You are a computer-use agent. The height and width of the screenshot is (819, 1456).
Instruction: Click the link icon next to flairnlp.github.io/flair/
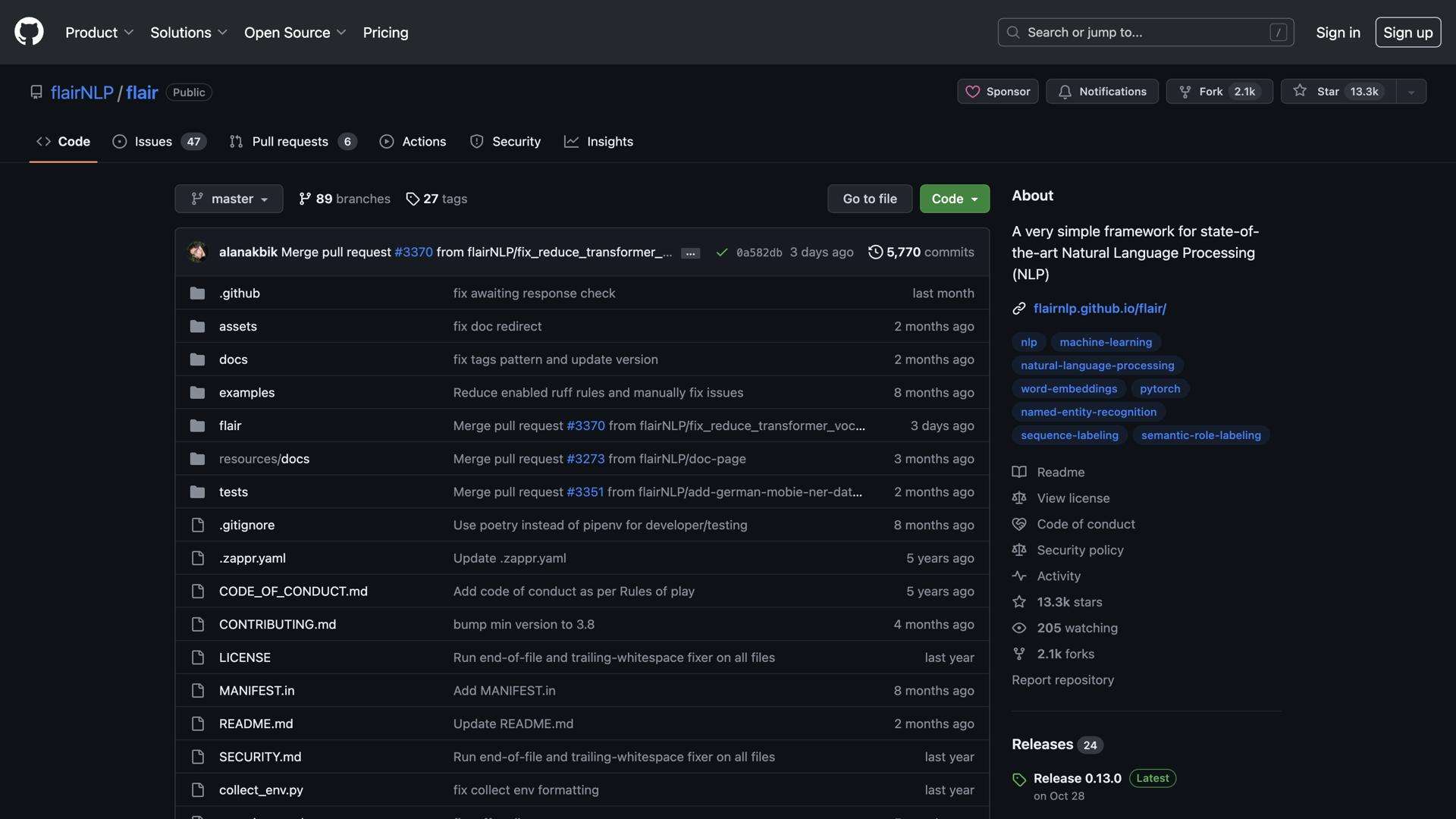pos(1018,308)
